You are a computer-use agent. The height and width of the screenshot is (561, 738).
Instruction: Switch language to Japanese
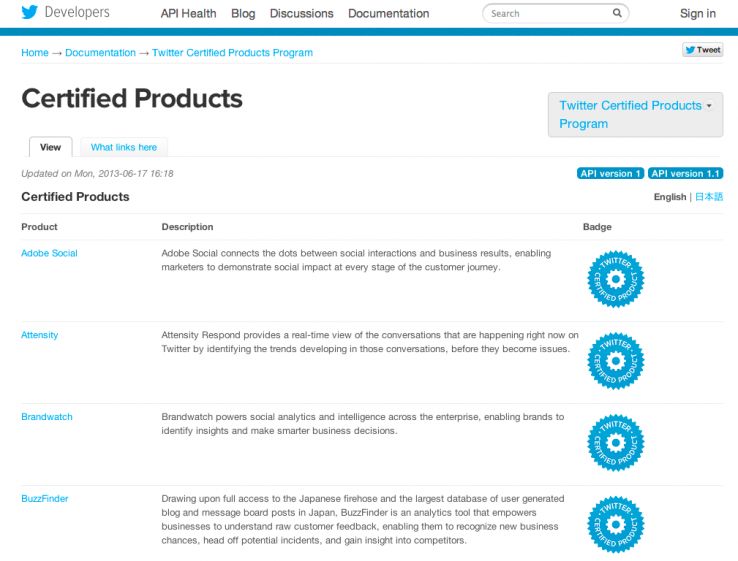click(x=709, y=197)
